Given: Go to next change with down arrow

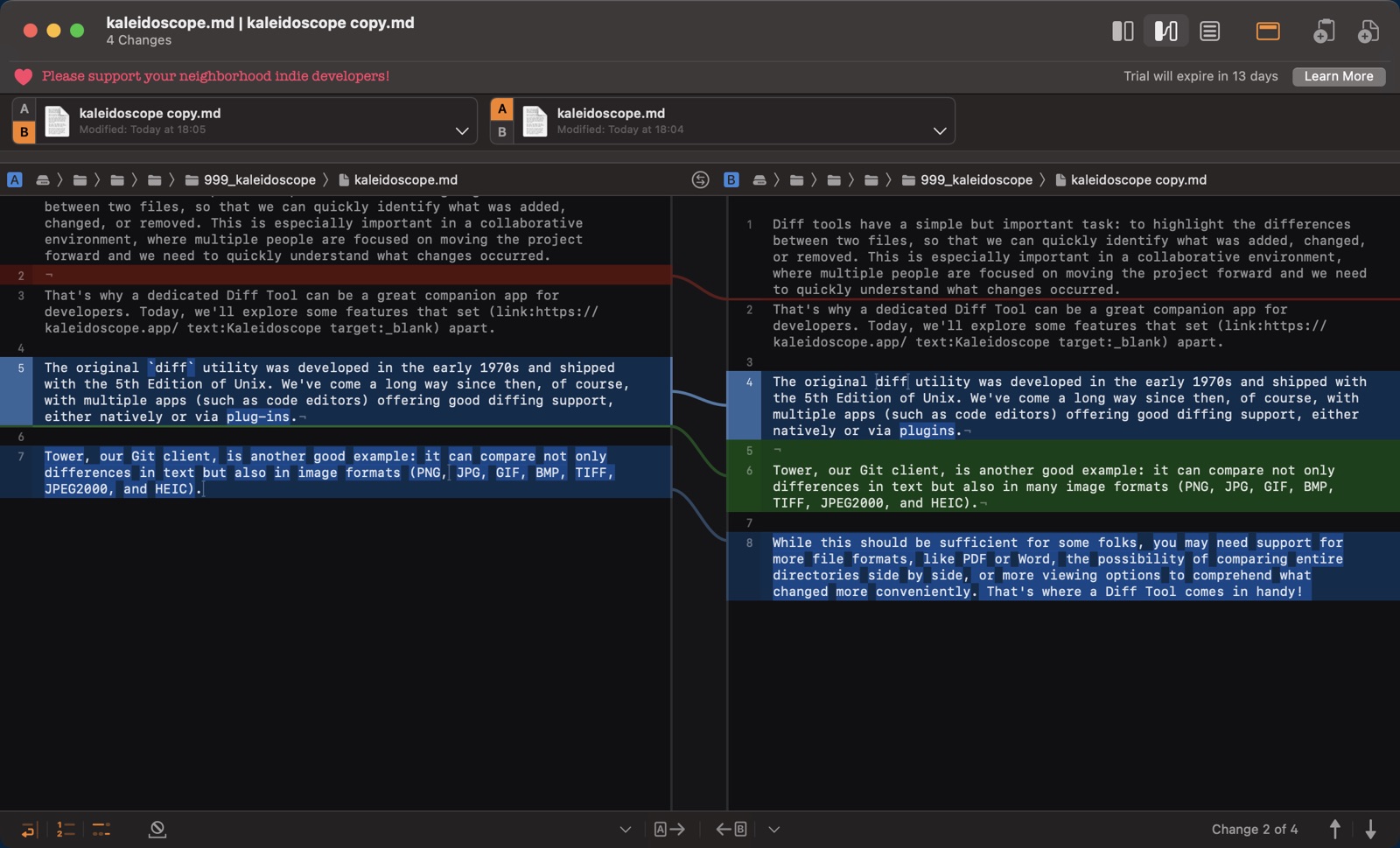Looking at the screenshot, I should click(x=1369, y=828).
